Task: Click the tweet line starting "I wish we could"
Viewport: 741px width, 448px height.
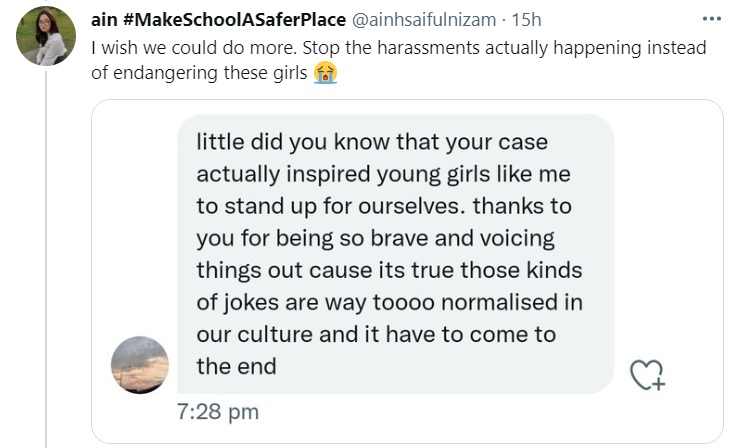Action: (398, 48)
